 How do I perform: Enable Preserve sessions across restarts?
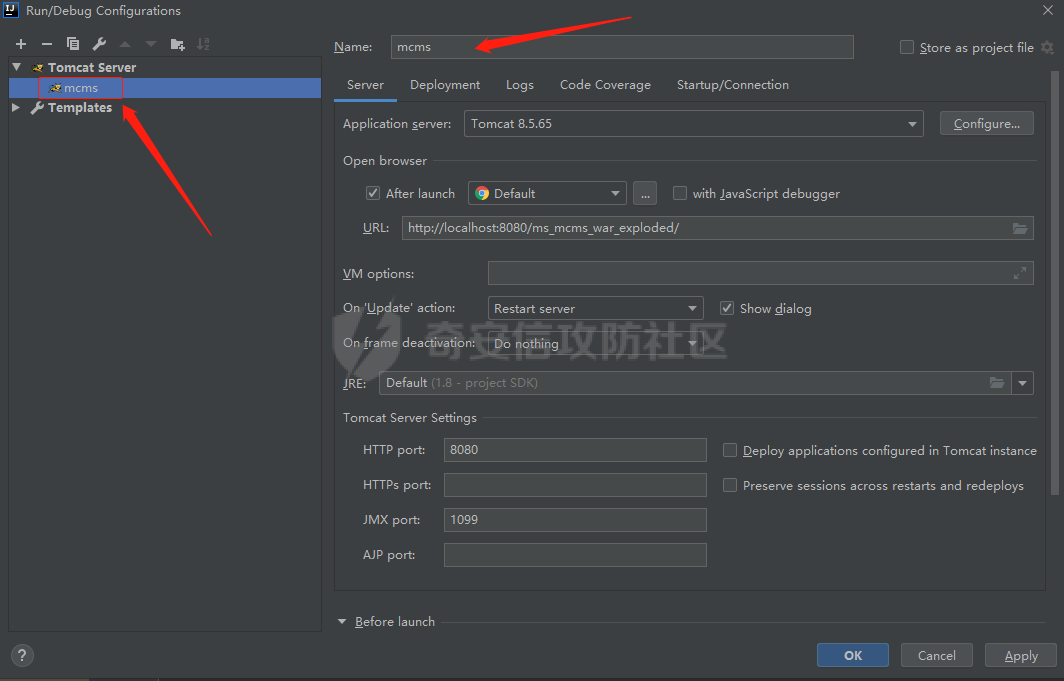[x=729, y=485]
